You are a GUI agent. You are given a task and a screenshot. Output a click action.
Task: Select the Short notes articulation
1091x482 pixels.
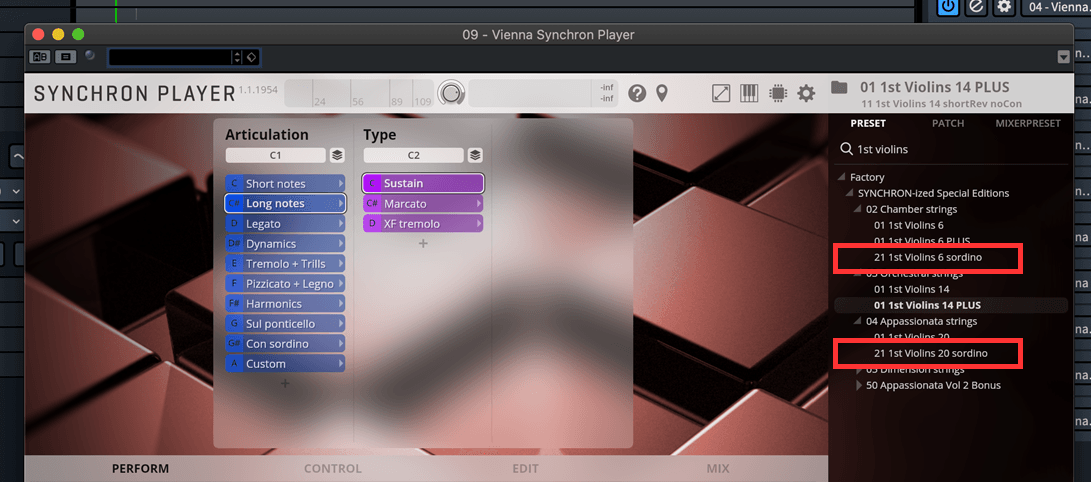(285, 184)
